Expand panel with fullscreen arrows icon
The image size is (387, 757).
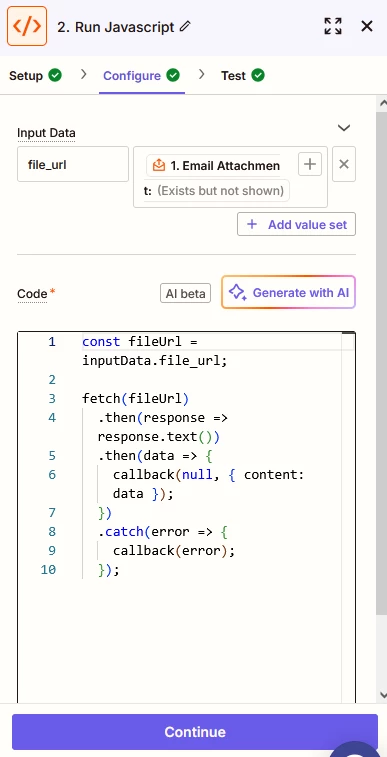click(333, 26)
